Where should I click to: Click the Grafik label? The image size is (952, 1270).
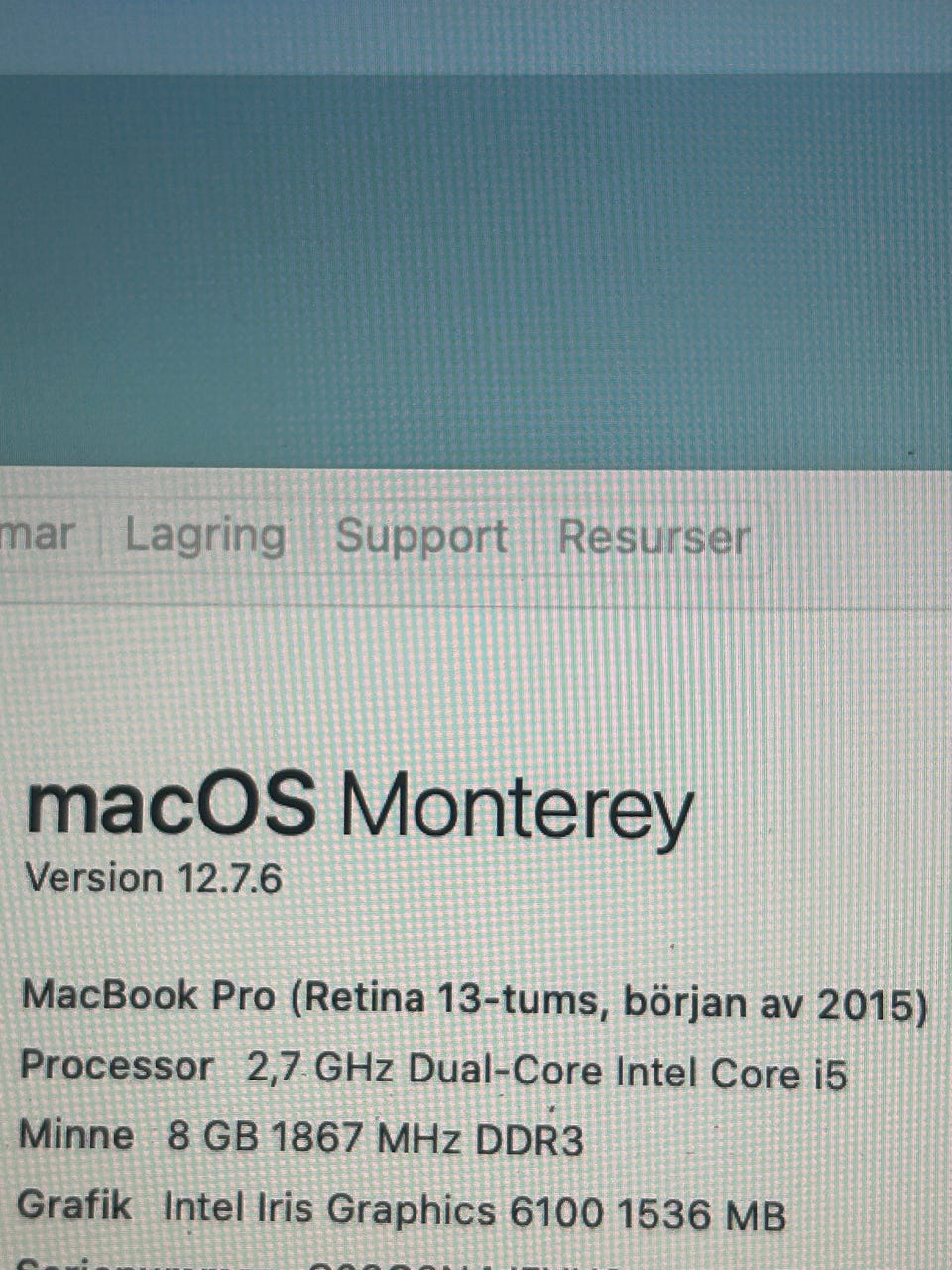pyautogui.click(x=74, y=1206)
